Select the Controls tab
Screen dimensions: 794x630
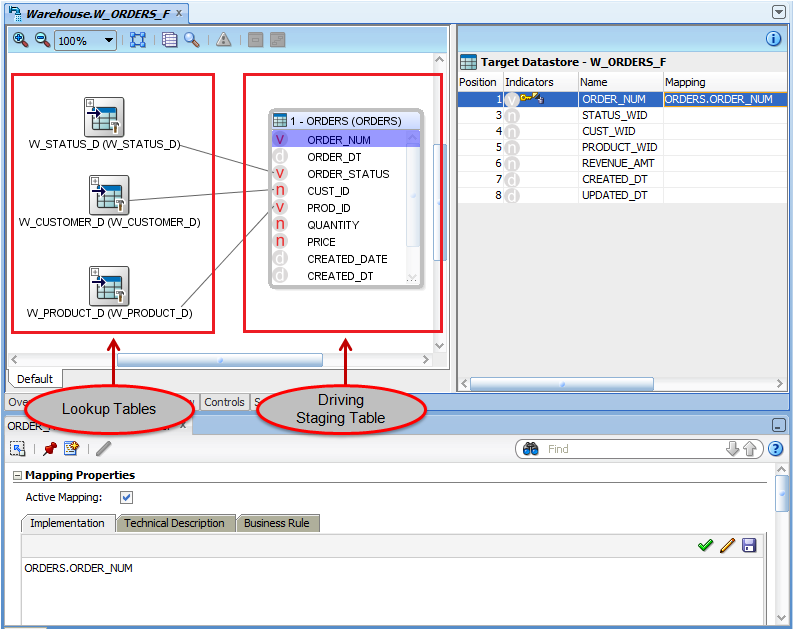point(224,402)
